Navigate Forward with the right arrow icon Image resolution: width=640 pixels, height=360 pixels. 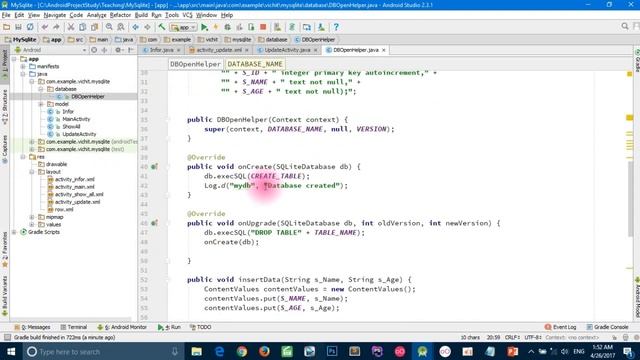147,27
